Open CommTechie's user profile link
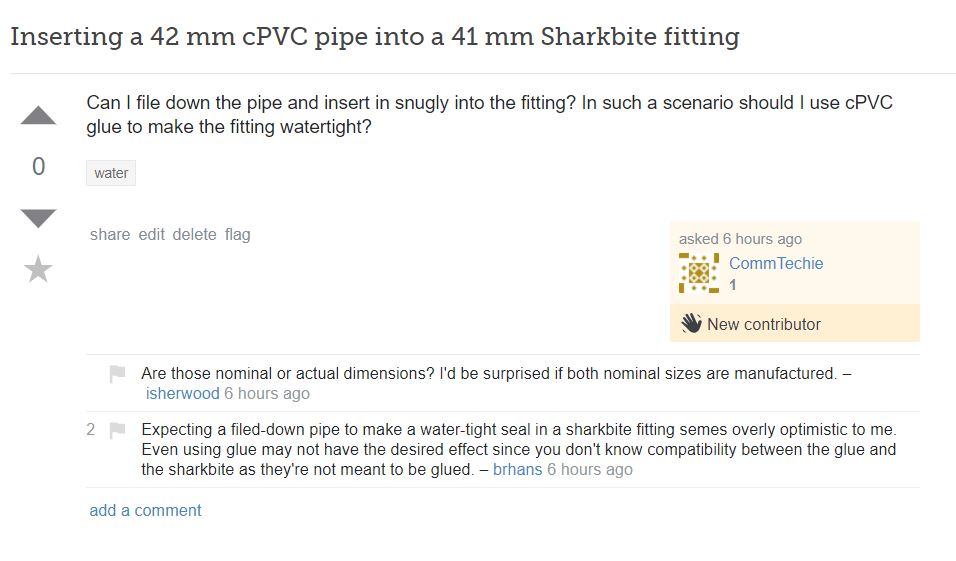The height and width of the screenshot is (561, 956). click(x=776, y=263)
